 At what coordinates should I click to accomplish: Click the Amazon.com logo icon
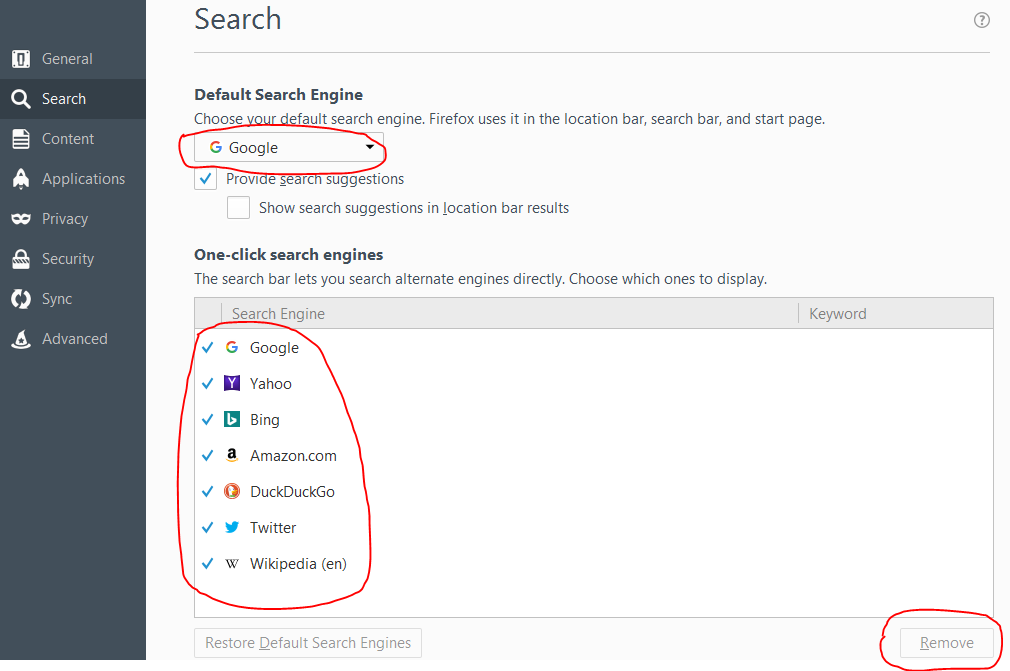point(232,455)
